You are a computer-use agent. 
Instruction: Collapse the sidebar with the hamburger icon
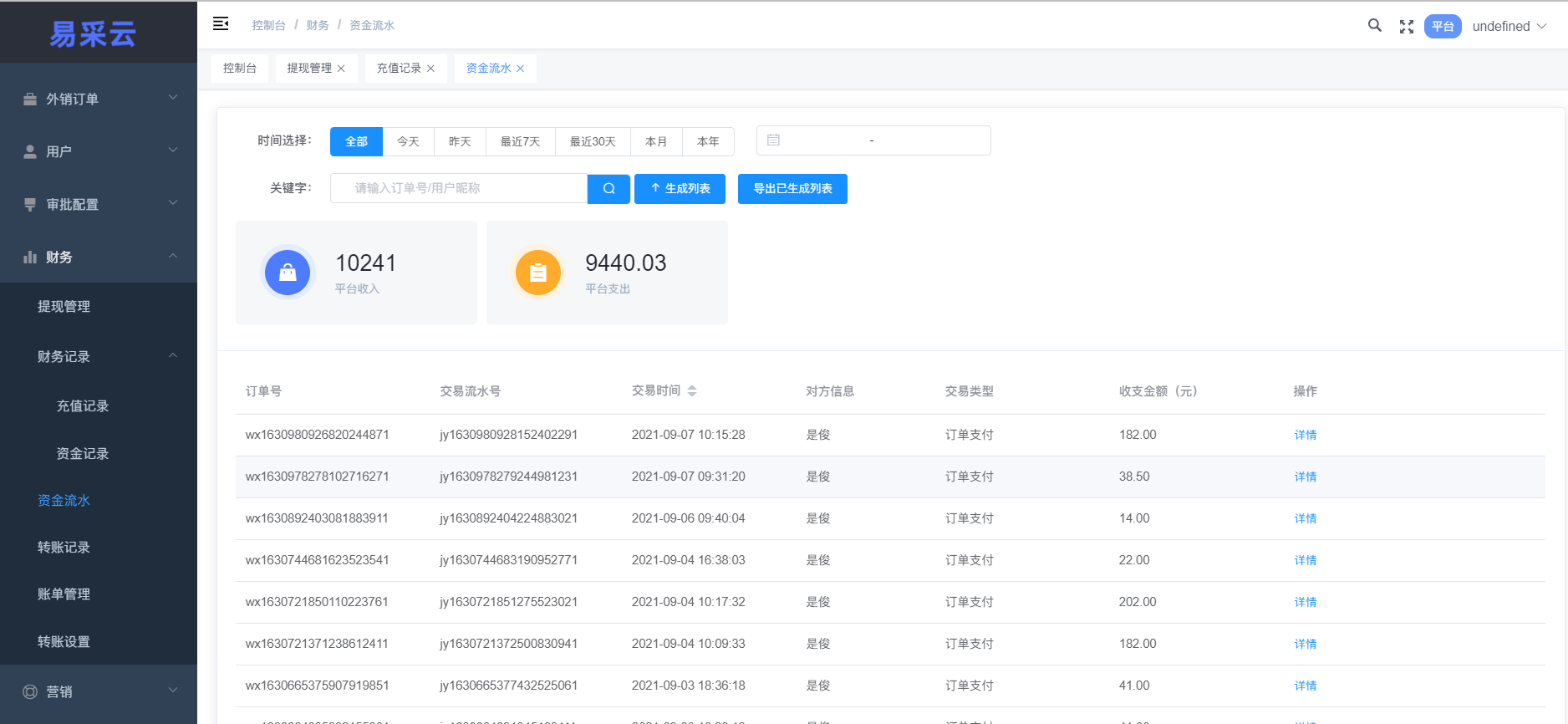tap(221, 23)
